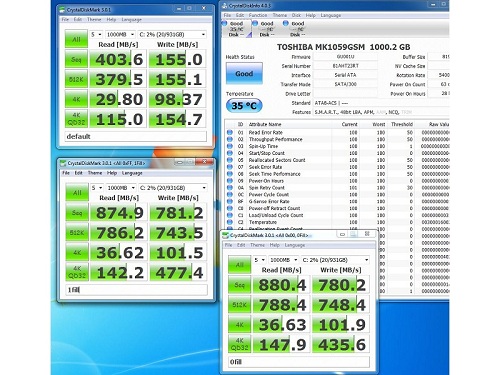Image resolution: width=500 pixels, height=375 pixels.
Task: Run 4K QD32 test in 0fill window
Action: point(240,344)
